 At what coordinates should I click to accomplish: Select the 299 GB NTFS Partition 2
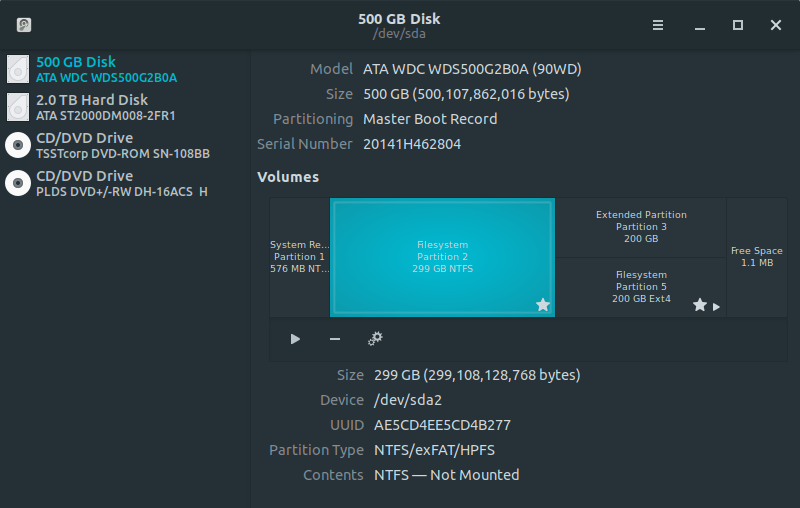442,257
